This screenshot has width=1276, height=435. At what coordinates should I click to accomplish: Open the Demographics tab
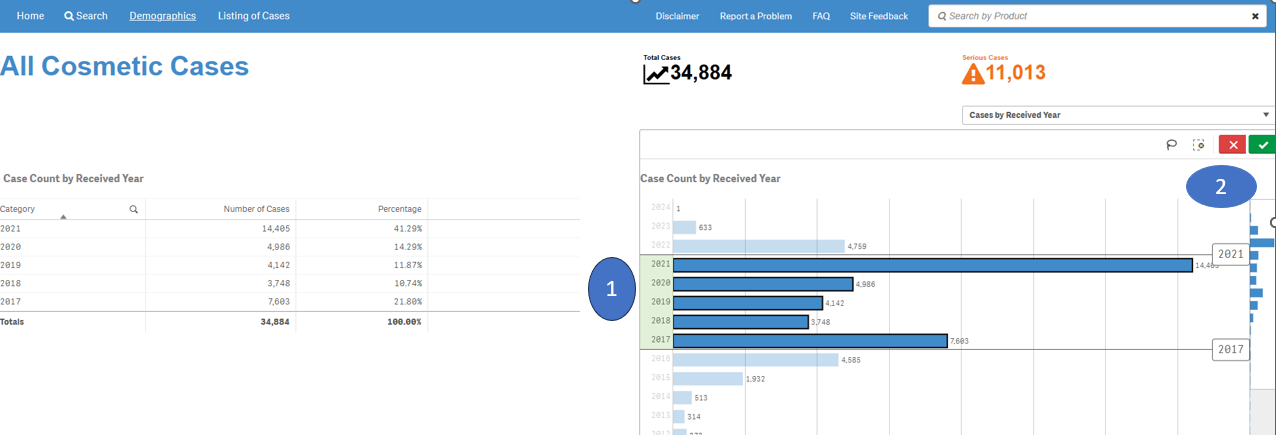pos(162,16)
